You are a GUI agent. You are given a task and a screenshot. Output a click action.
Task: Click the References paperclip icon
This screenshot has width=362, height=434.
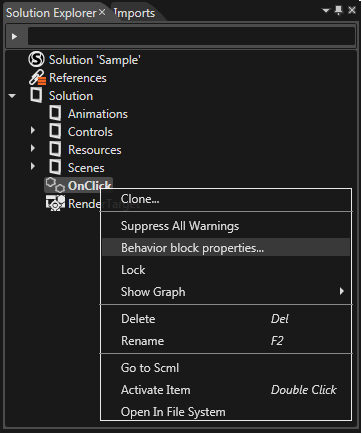click(x=37, y=78)
